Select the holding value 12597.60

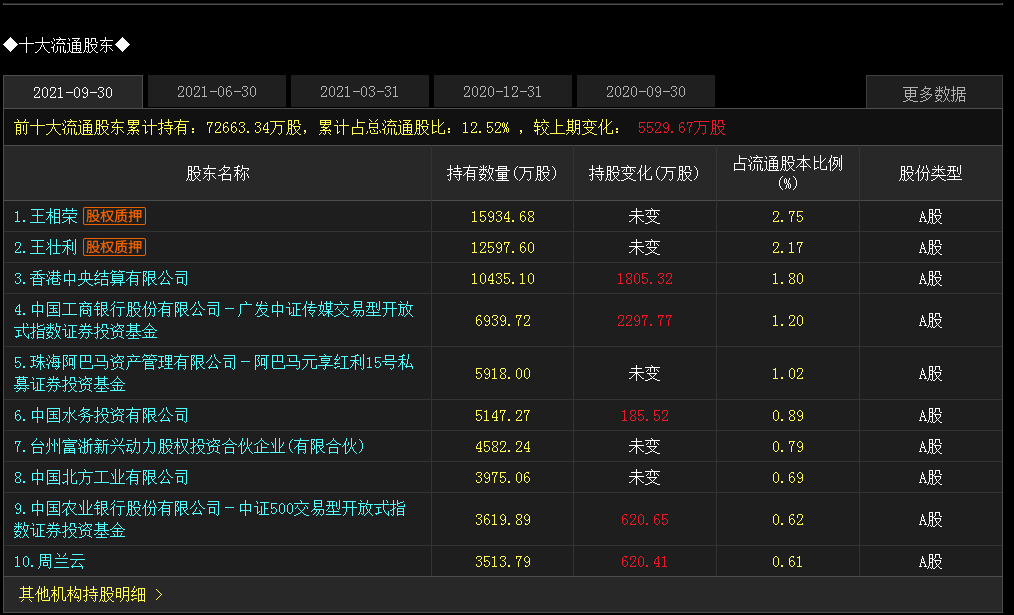click(x=502, y=248)
